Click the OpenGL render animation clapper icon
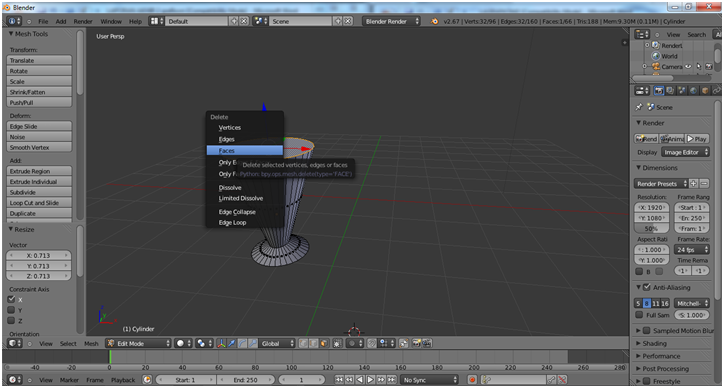The height and width of the screenshot is (386, 722). [x=427, y=343]
